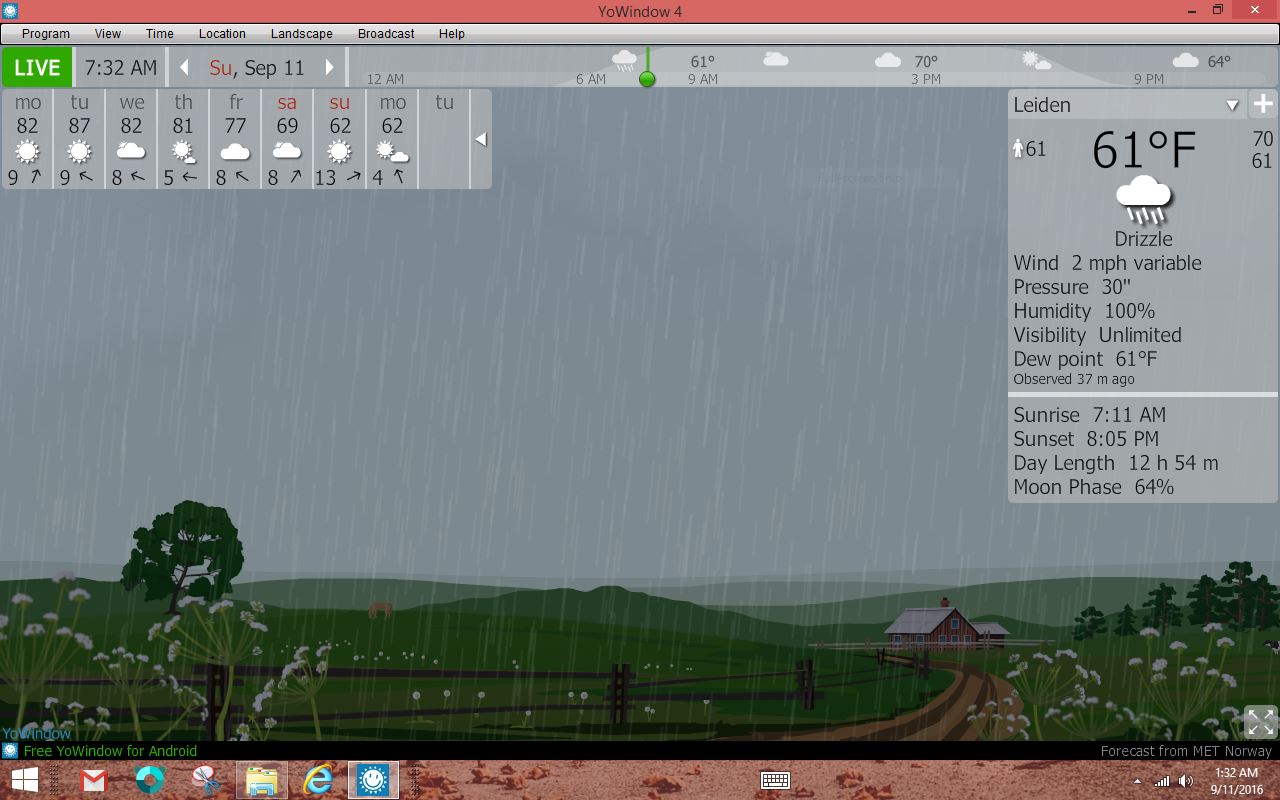Image resolution: width=1280 pixels, height=800 pixels.
Task: Click the green LIVE button
Action: point(37,68)
